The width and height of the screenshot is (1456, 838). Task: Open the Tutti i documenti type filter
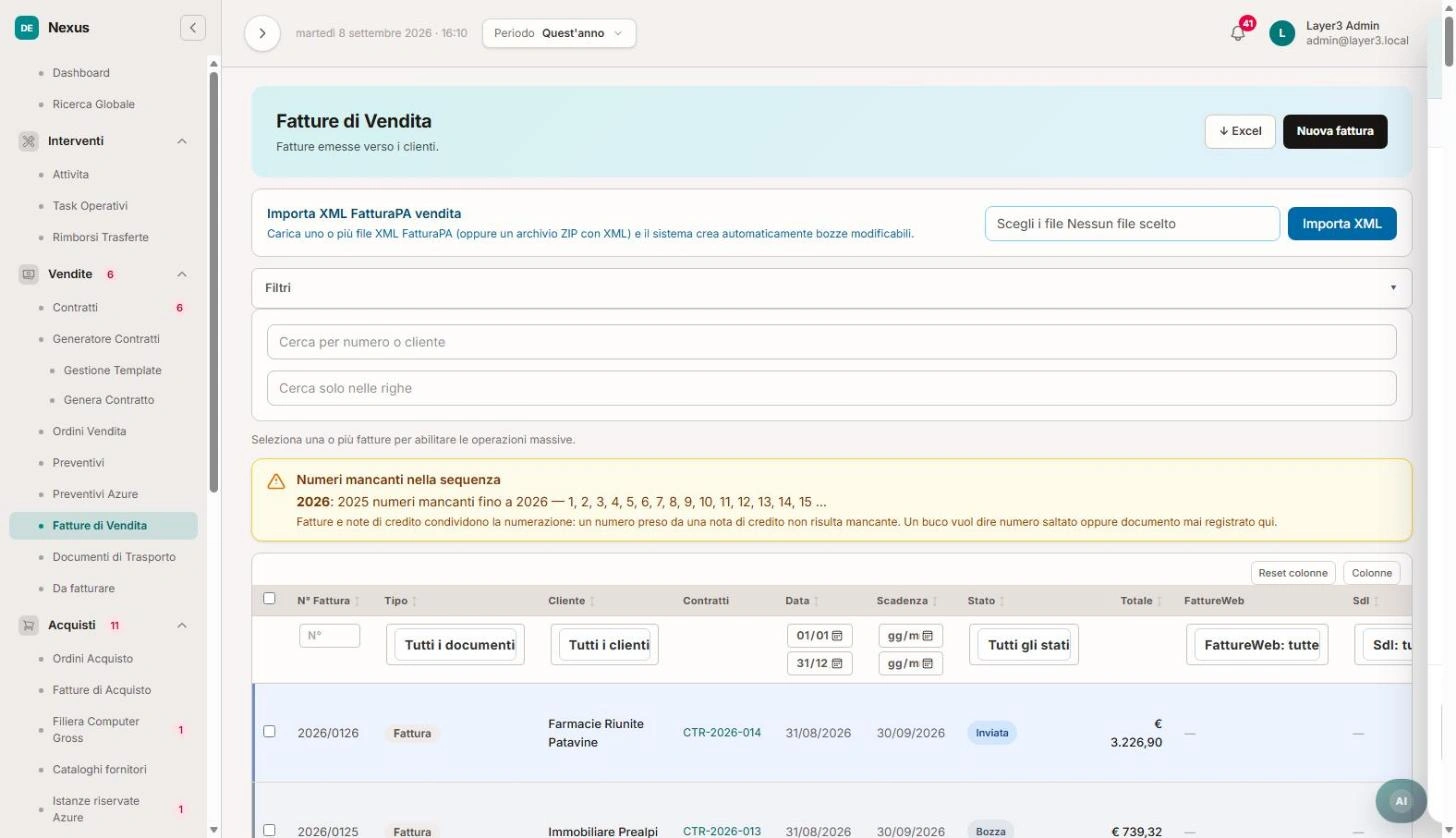point(455,645)
